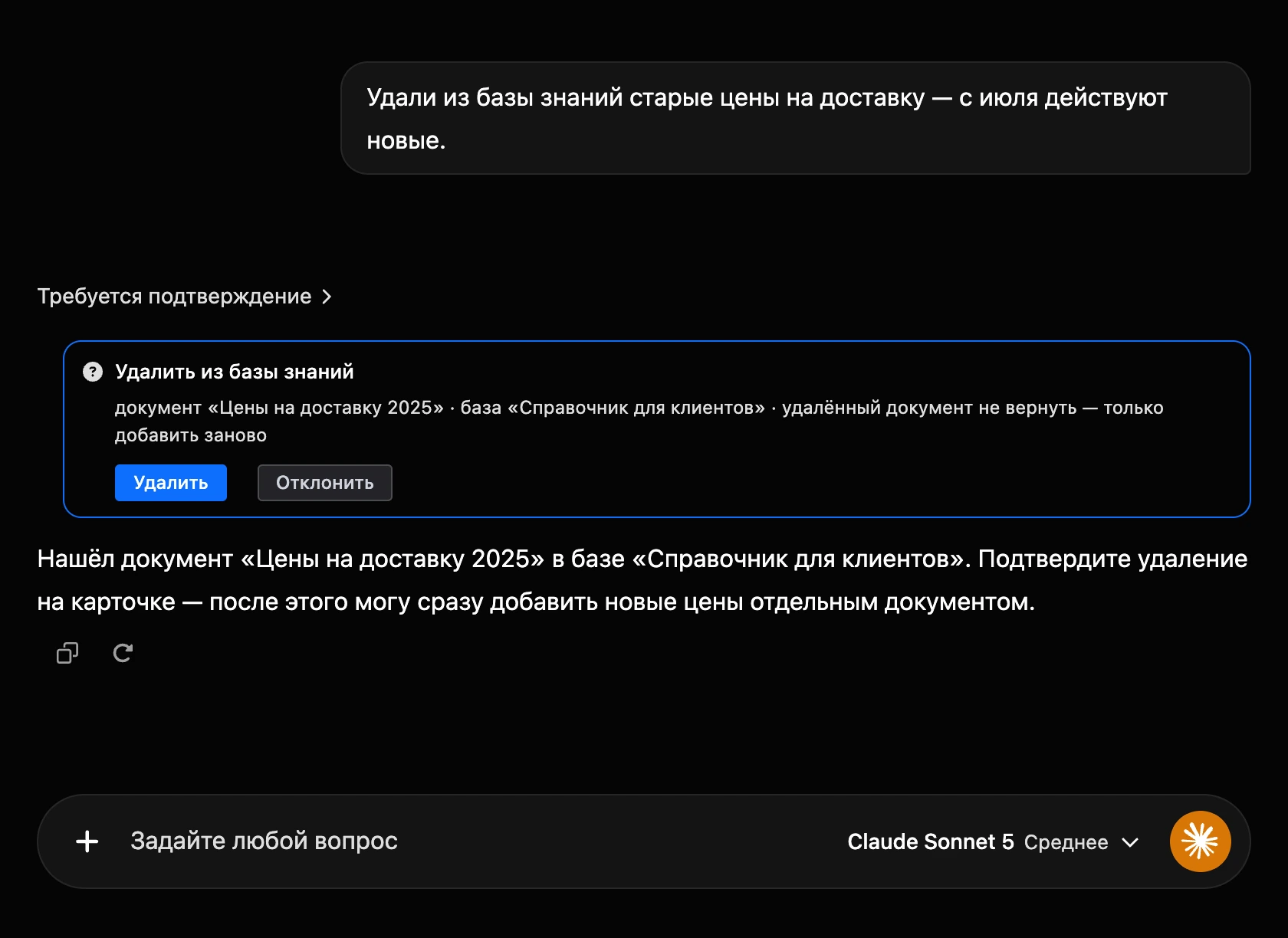Confirm deletion with the Удалить button

tap(171, 483)
